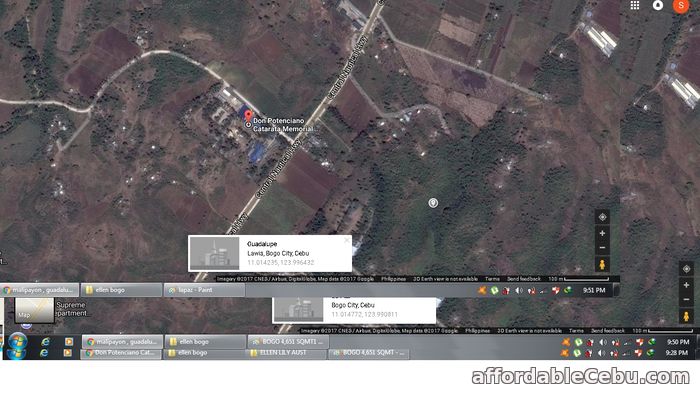Click the grey circular map marker
This screenshot has width=700, height=394.
[433, 203]
